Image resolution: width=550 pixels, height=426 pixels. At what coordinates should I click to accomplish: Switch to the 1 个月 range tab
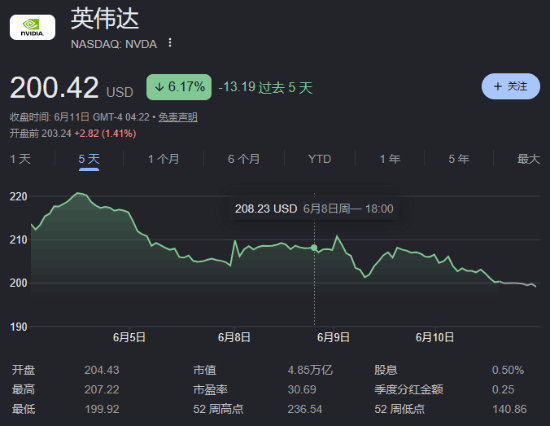coord(163,159)
